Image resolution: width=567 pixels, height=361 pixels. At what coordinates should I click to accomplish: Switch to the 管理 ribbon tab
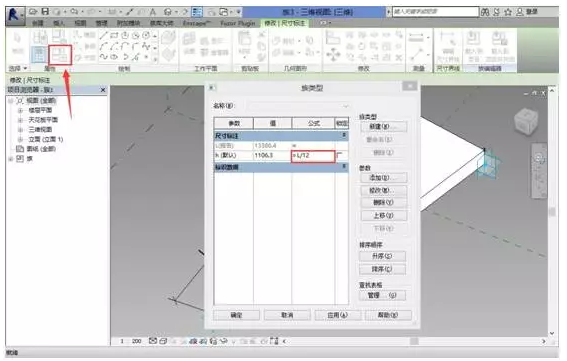102,23
